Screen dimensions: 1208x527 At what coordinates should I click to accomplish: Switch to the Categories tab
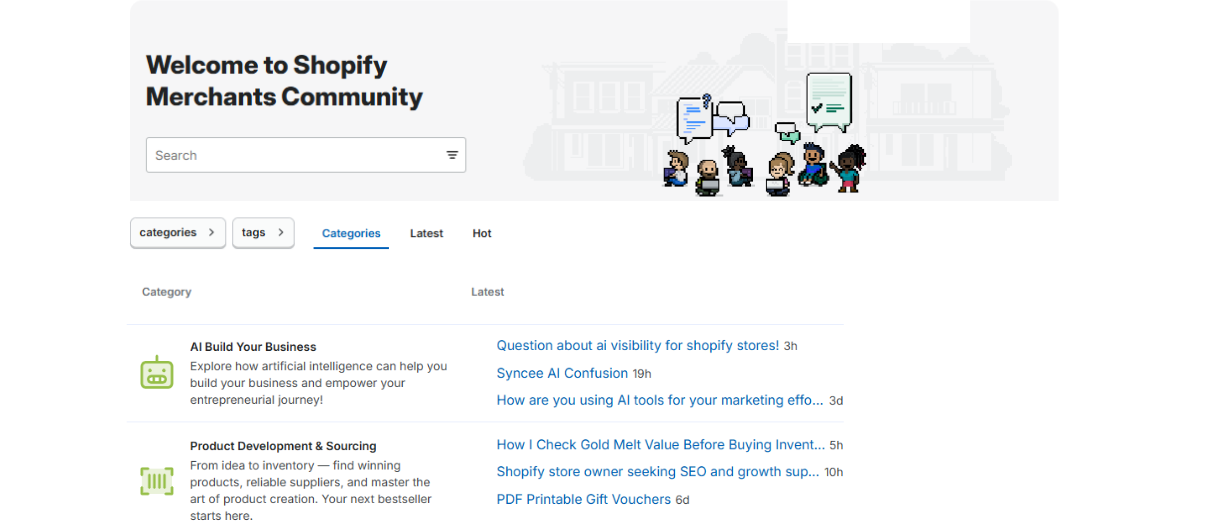[351, 234]
